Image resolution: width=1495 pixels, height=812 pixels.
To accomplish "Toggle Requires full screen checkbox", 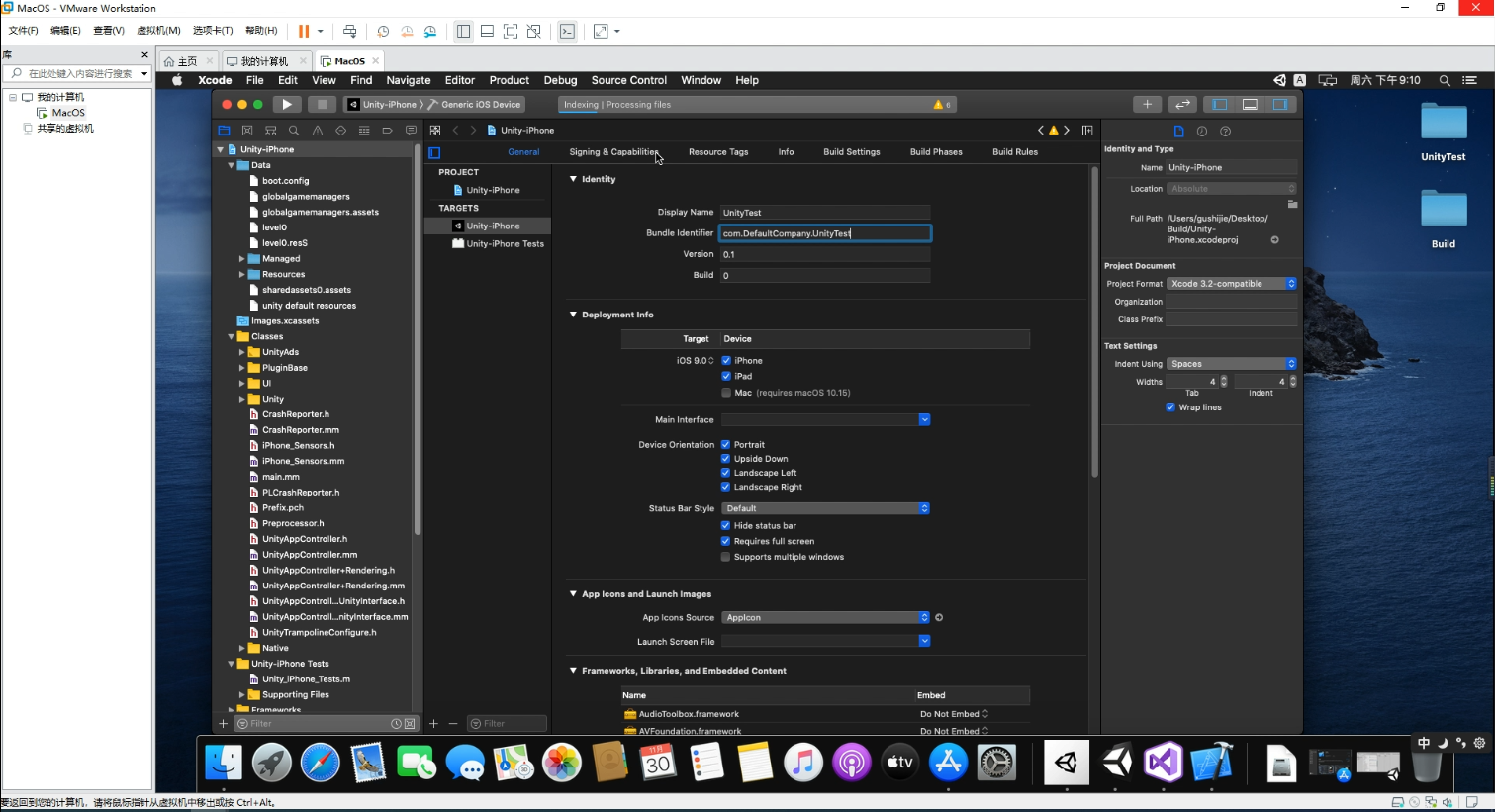I will 726,542.
